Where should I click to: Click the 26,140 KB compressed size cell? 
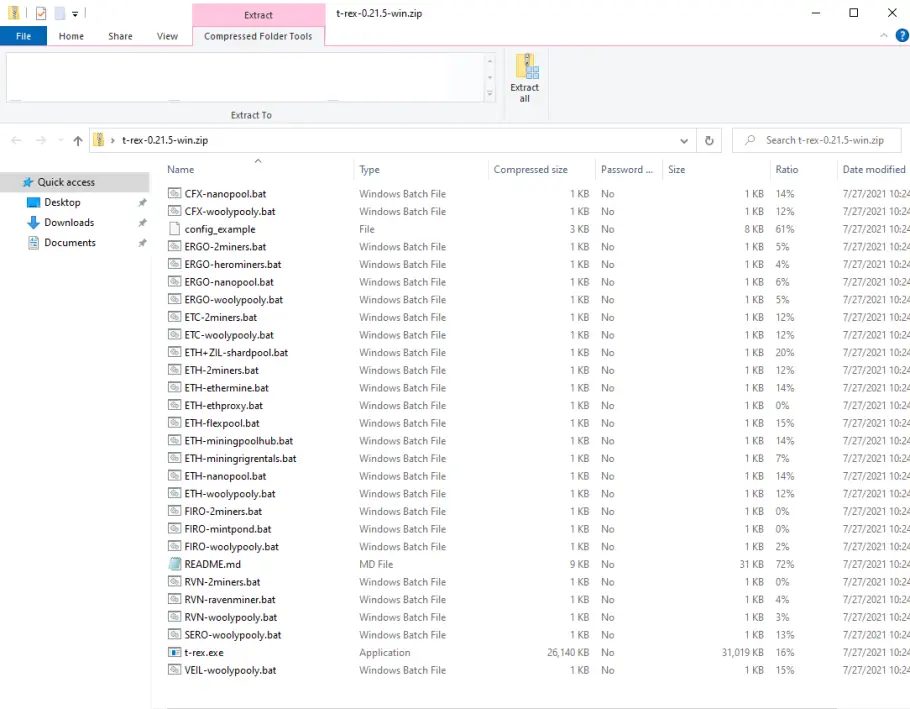(x=568, y=652)
